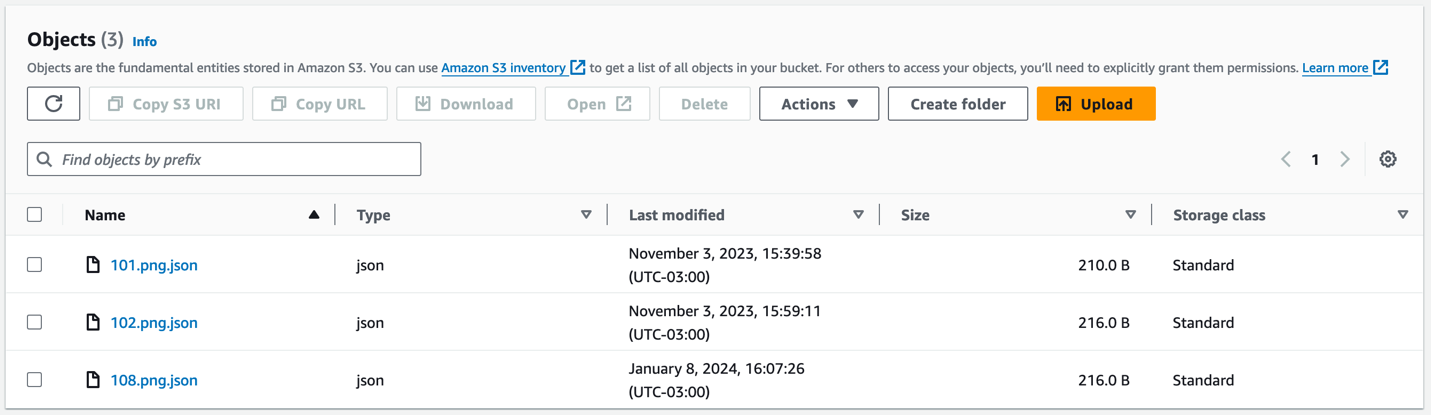Open the table preferences gear icon

click(1388, 159)
